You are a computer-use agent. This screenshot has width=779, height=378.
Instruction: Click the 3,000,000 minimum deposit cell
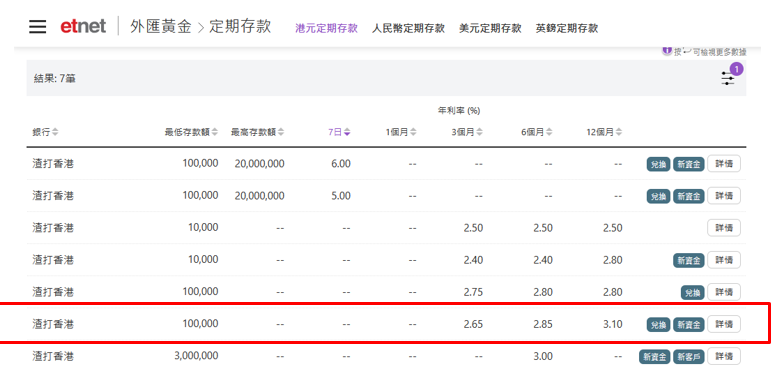click(x=196, y=356)
